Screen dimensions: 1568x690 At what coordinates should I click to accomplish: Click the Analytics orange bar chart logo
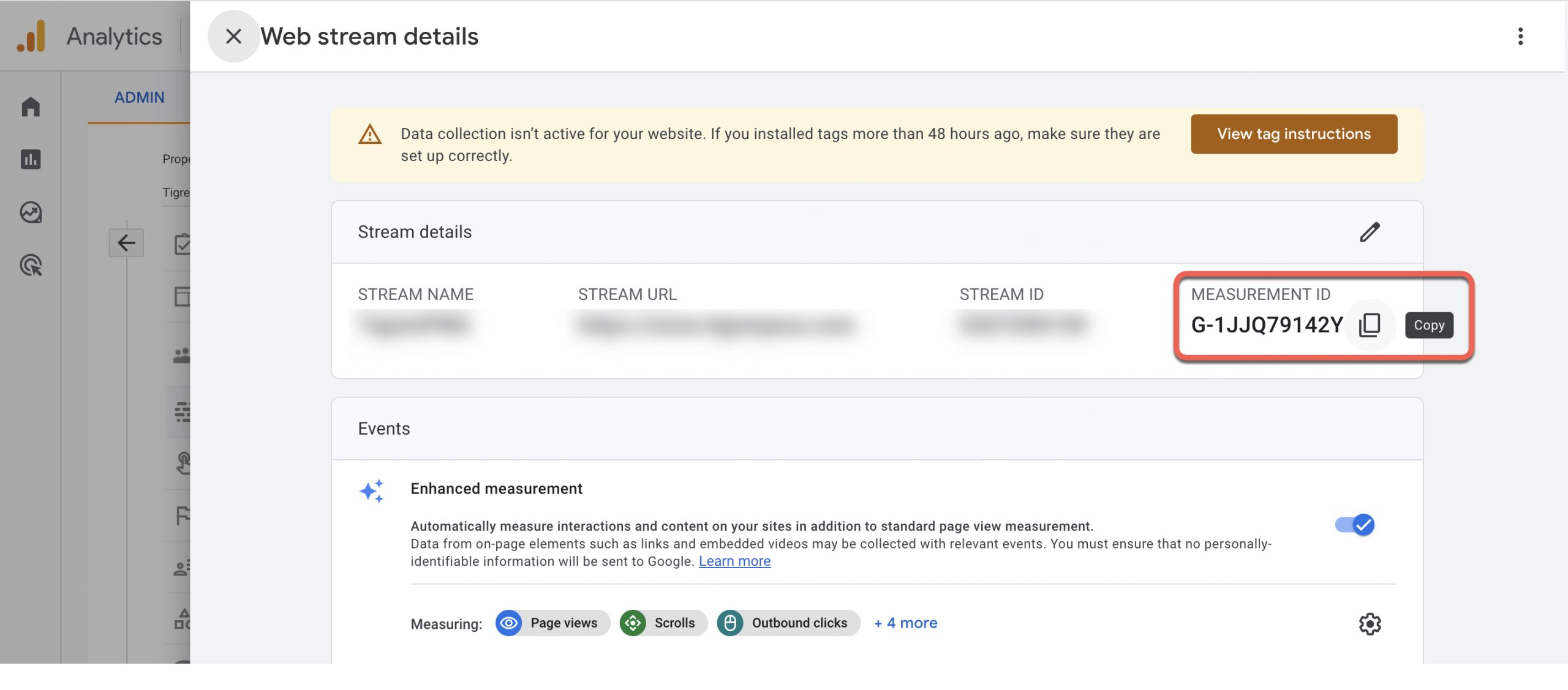[x=30, y=34]
